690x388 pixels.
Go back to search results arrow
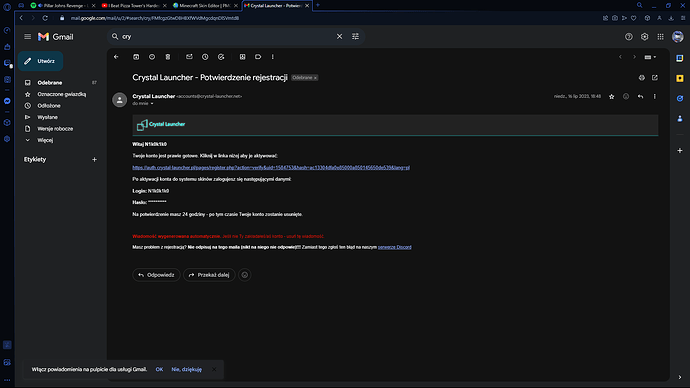116,57
